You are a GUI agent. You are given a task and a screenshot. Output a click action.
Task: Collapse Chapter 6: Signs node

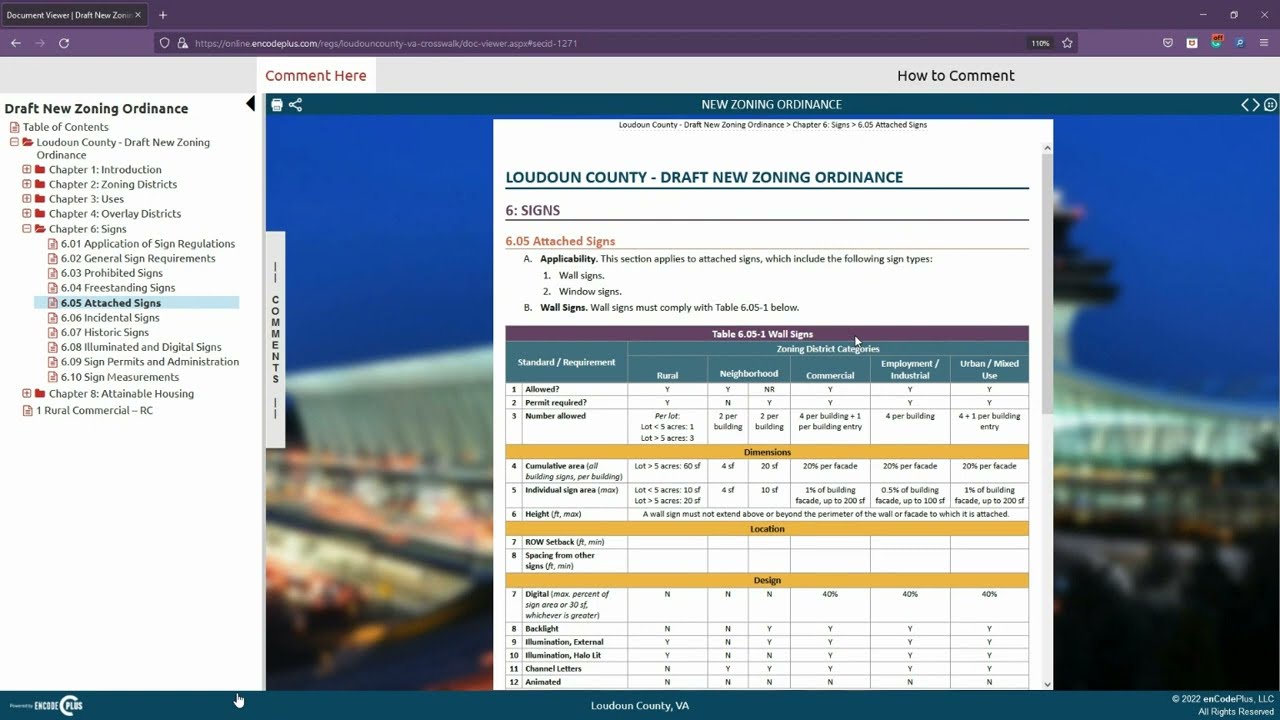[x=27, y=228]
